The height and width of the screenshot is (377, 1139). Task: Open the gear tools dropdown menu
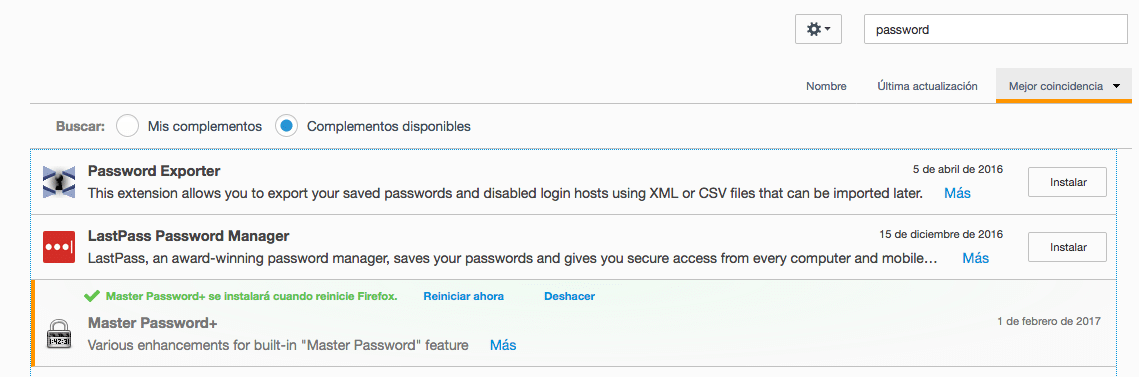pyautogui.click(x=818, y=30)
